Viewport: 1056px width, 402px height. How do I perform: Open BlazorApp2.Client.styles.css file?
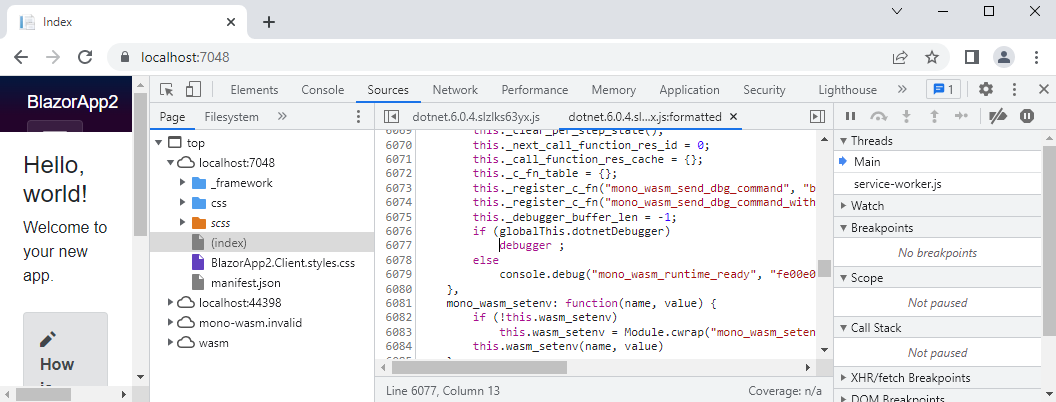click(282, 263)
